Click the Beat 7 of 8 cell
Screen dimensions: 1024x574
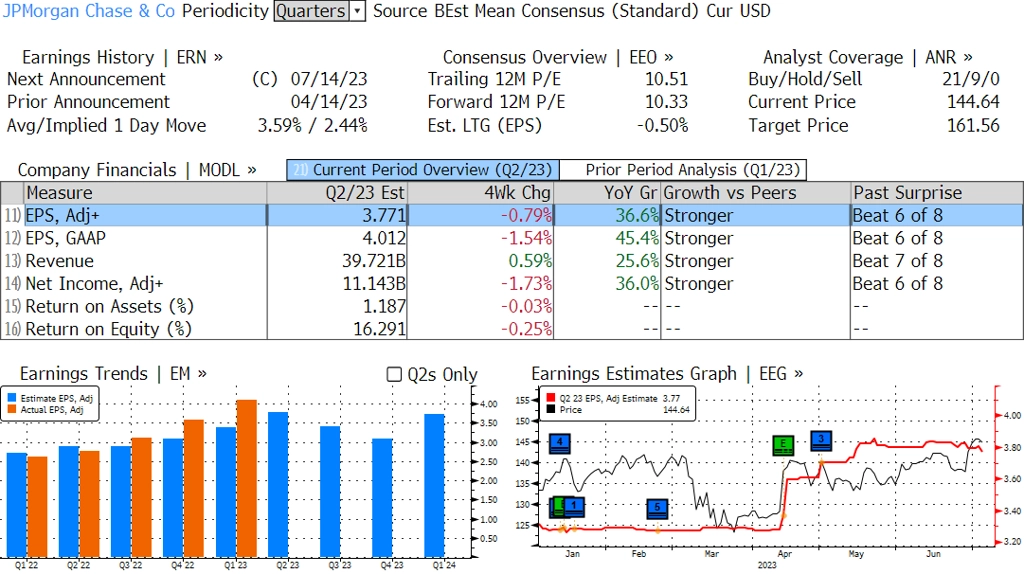897,261
